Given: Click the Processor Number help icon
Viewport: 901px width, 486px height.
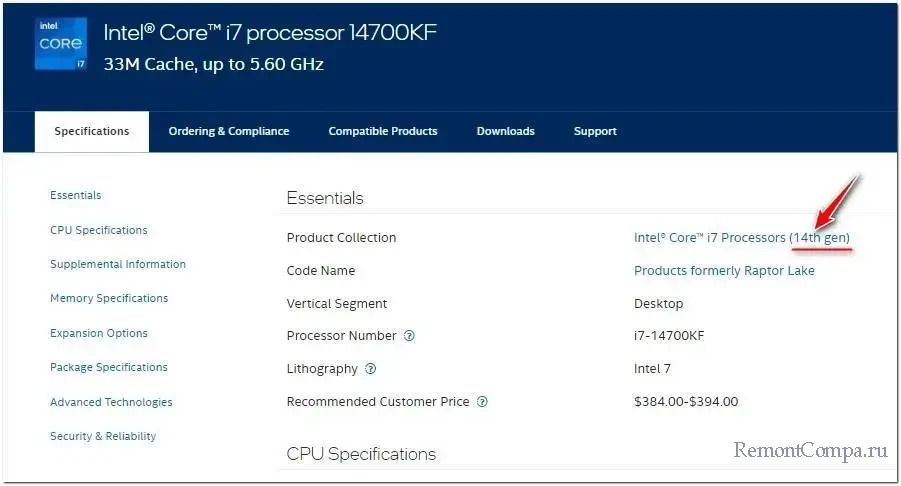Looking at the screenshot, I should coord(409,336).
